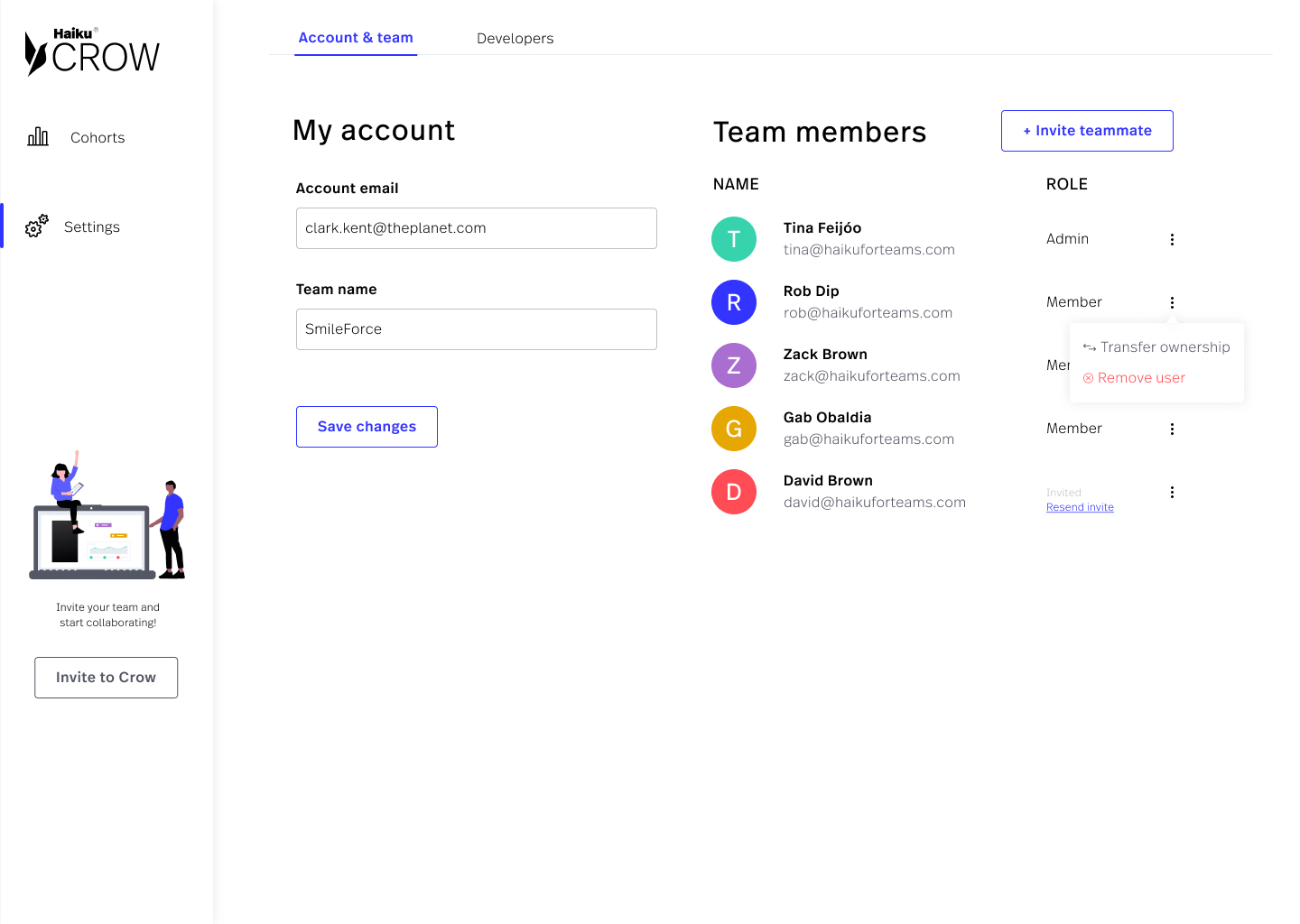Screen dimensions: 1300x924
Task: Click David Brown's red D avatar
Action: (x=734, y=492)
